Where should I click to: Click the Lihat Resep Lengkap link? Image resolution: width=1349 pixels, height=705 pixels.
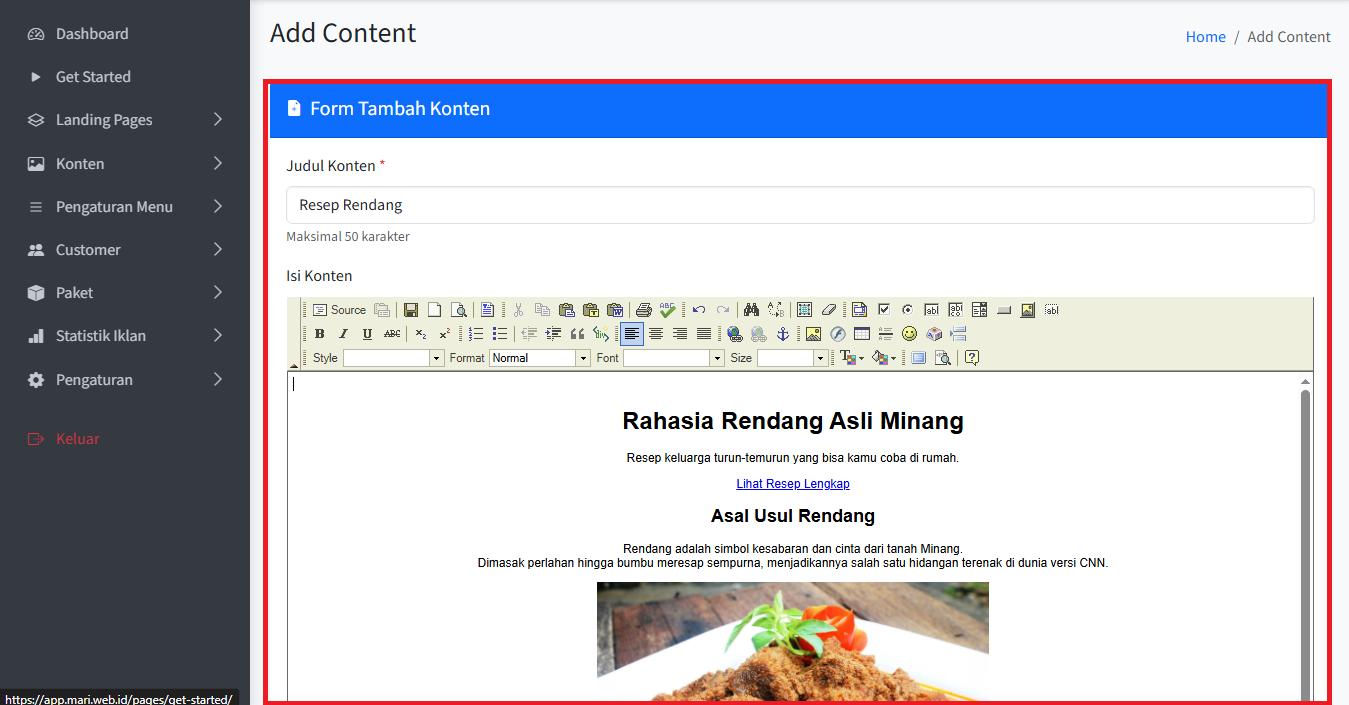(x=793, y=484)
